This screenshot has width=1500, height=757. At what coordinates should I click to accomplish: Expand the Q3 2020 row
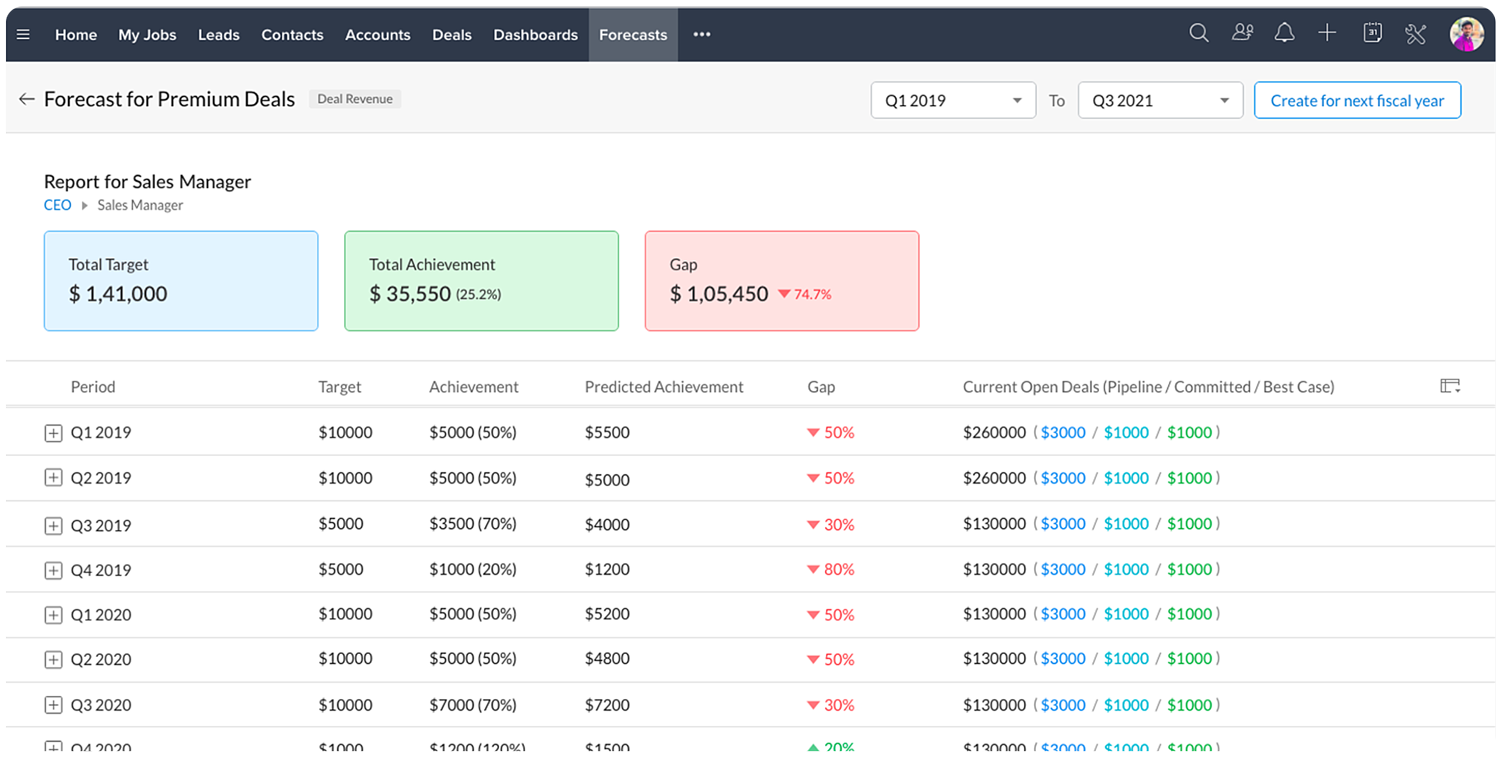click(x=54, y=705)
